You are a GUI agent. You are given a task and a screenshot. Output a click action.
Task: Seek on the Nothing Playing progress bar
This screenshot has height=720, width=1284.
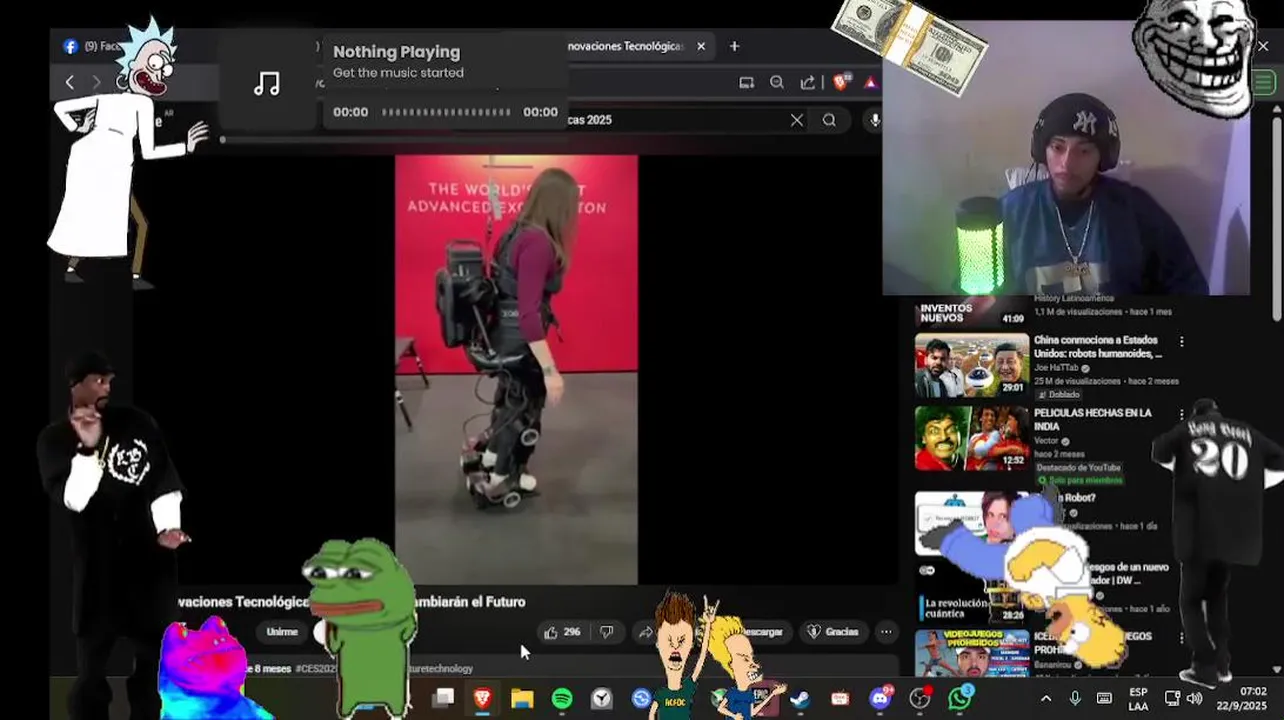[x=446, y=112]
